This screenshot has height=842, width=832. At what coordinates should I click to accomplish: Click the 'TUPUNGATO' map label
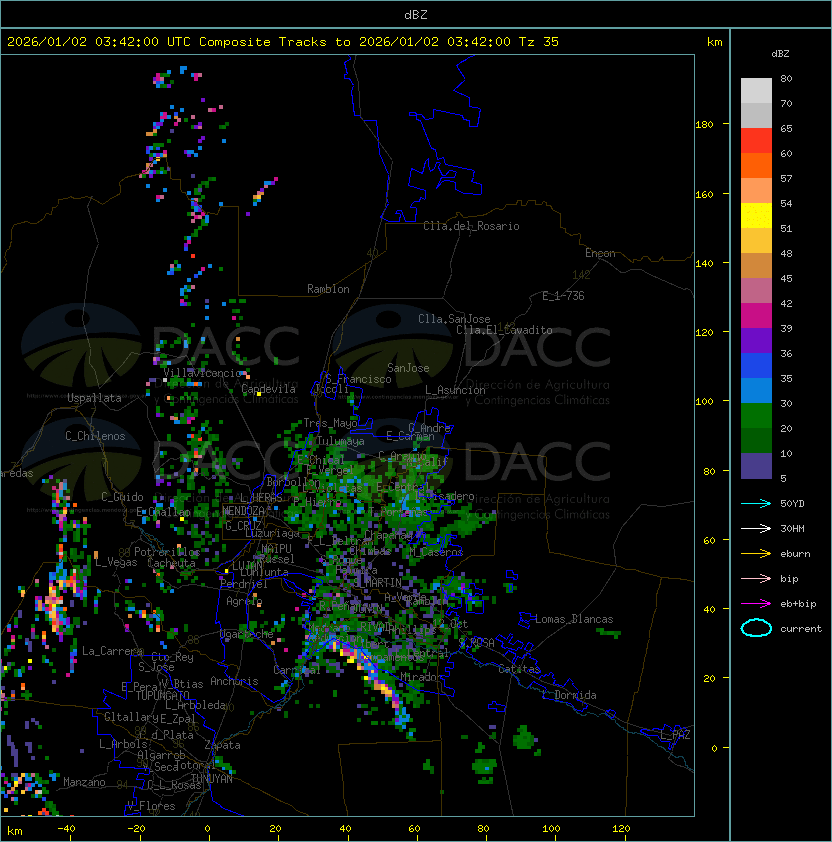tap(162, 696)
